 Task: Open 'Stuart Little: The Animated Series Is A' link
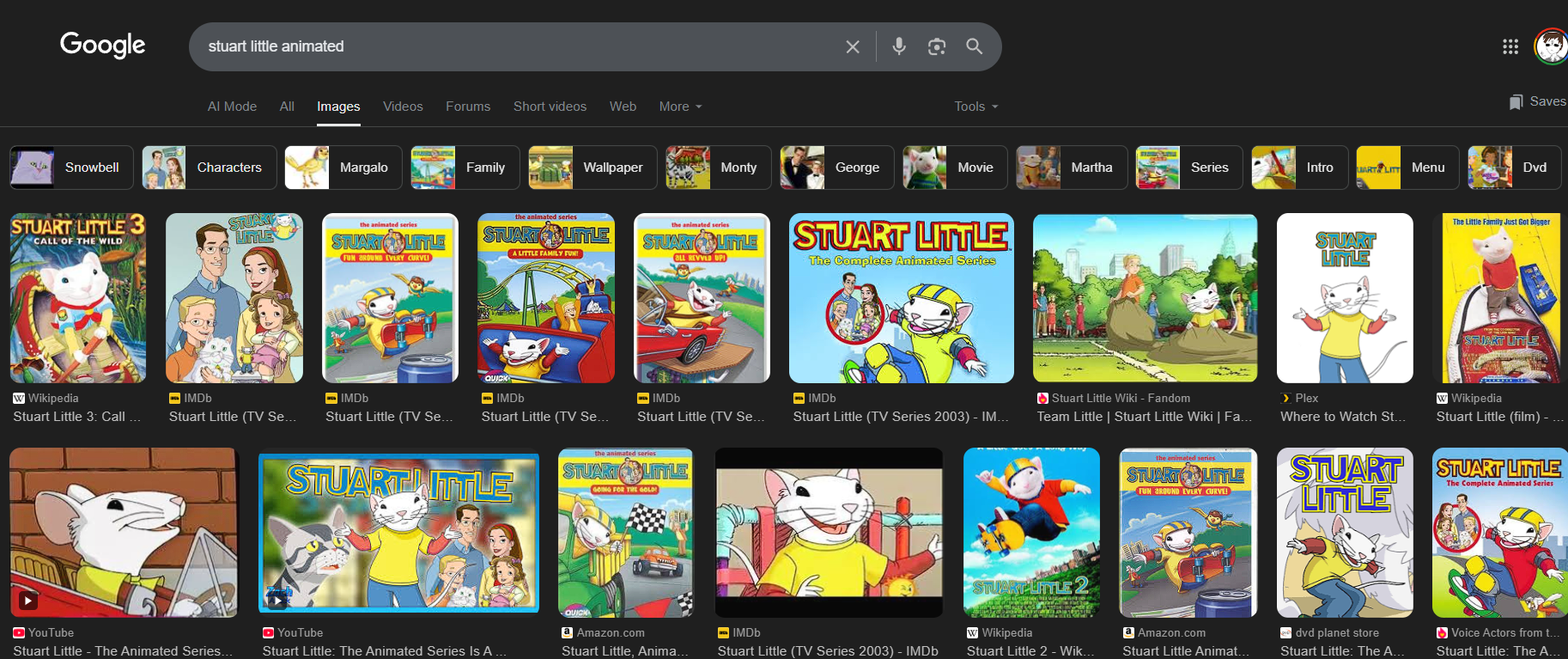(385, 651)
